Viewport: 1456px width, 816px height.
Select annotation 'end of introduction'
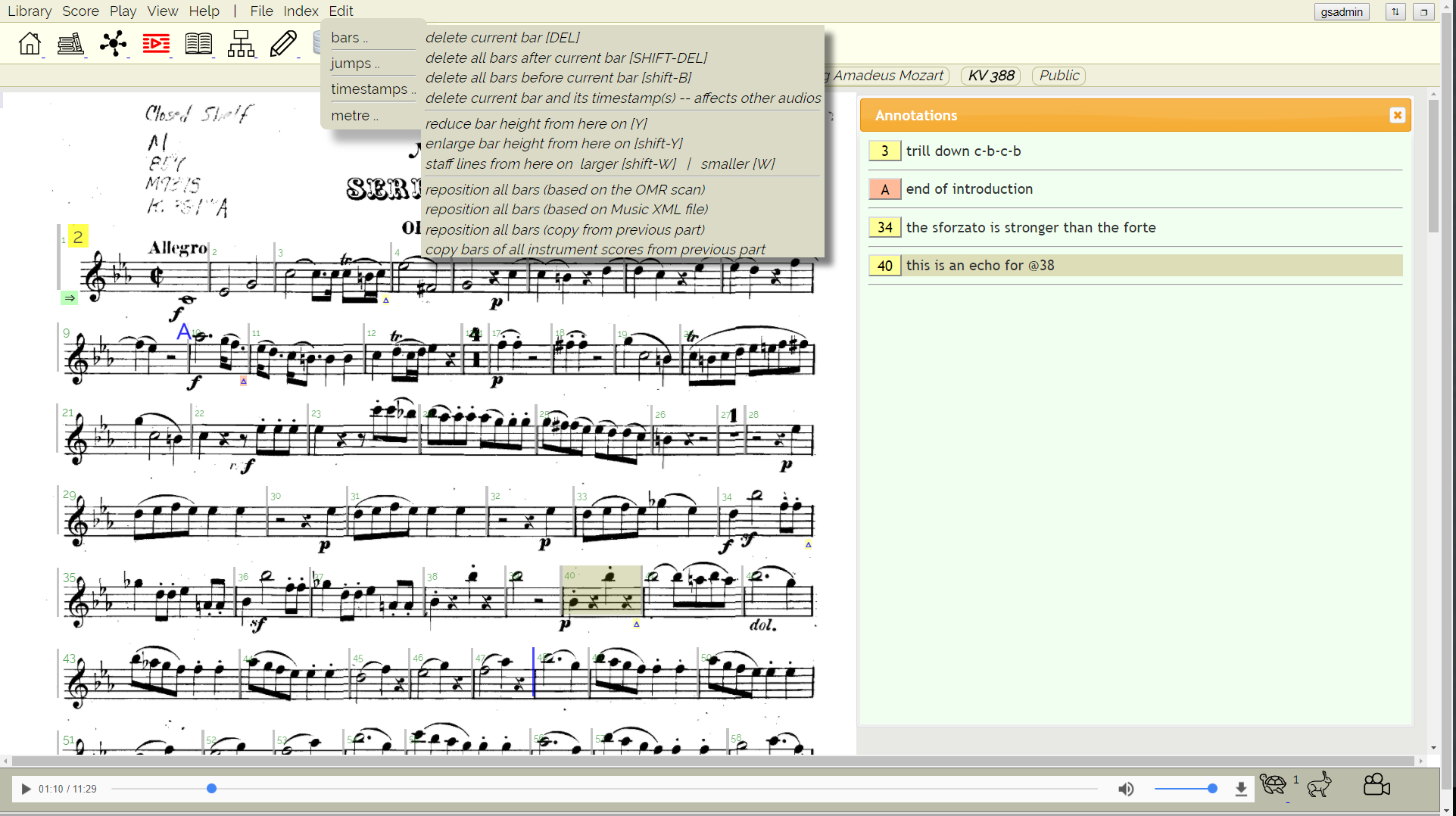(x=968, y=189)
